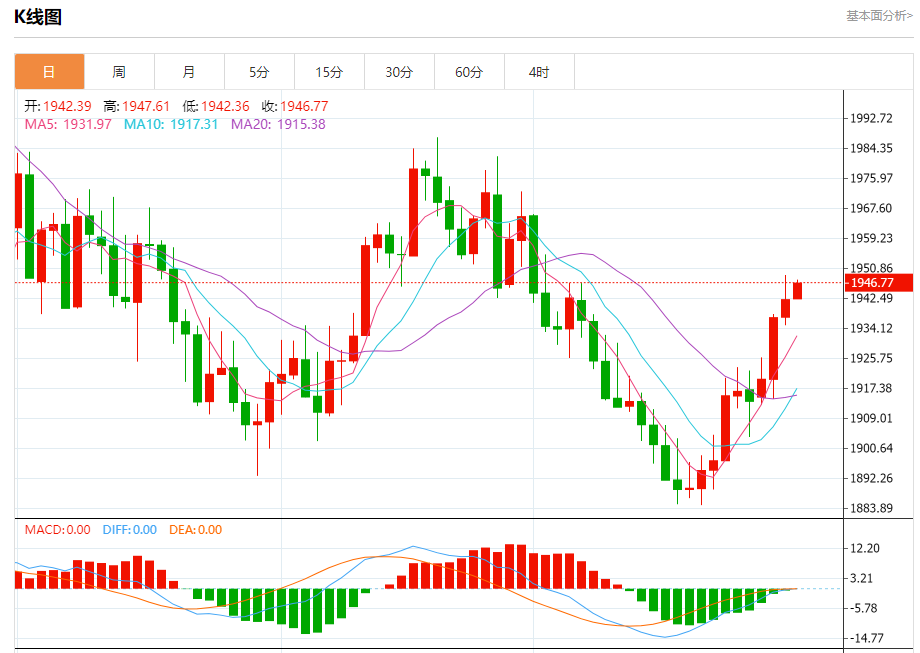
Task: Click the 1975.97 price axis label
Action: click(x=871, y=178)
